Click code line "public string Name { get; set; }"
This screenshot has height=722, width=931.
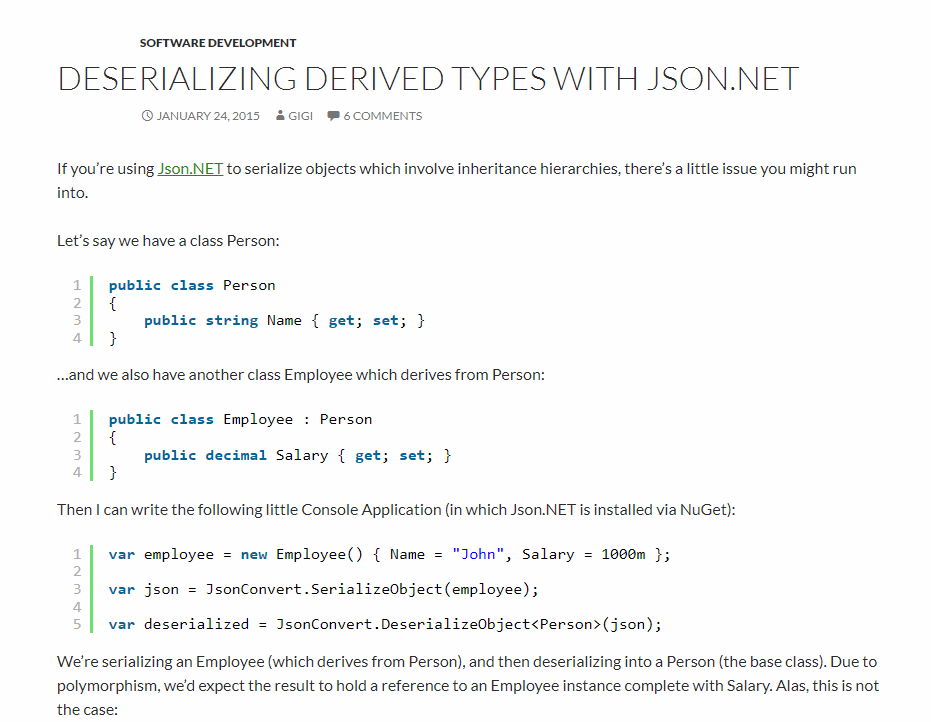coord(284,321)
